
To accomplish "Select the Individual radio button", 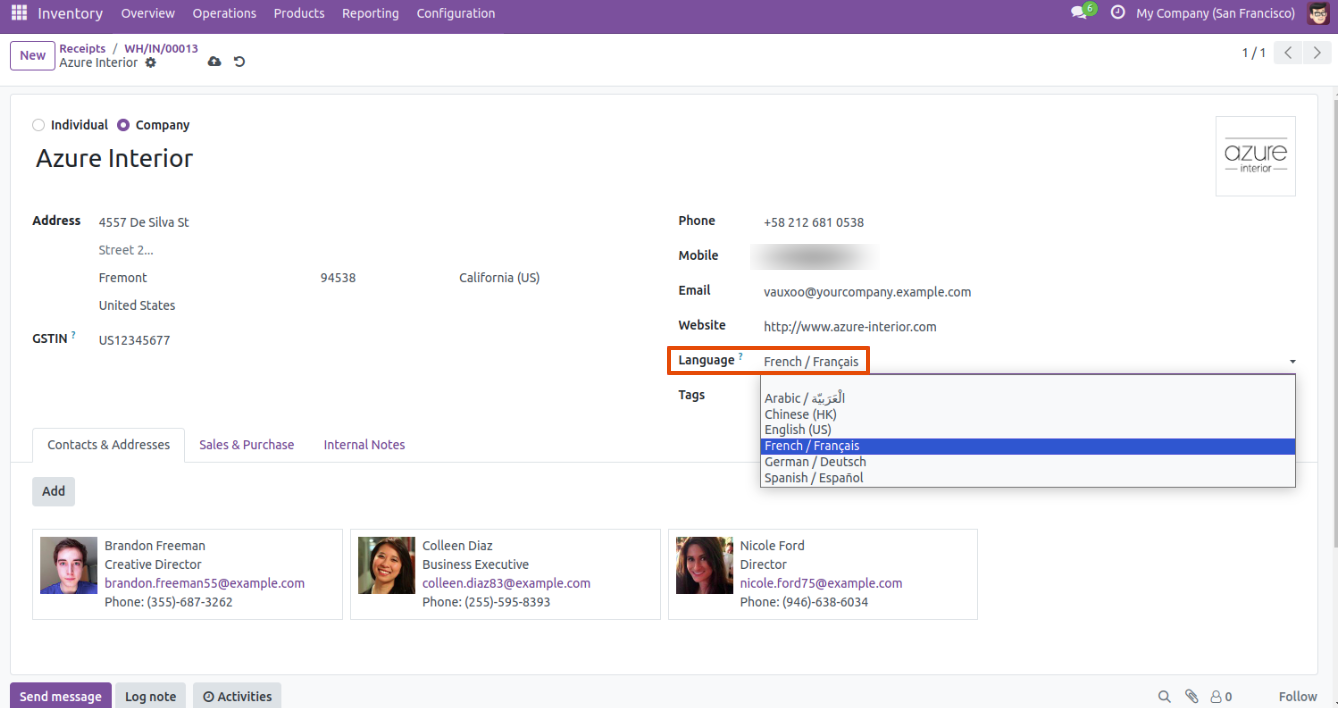I will click(x=39, y=125).
